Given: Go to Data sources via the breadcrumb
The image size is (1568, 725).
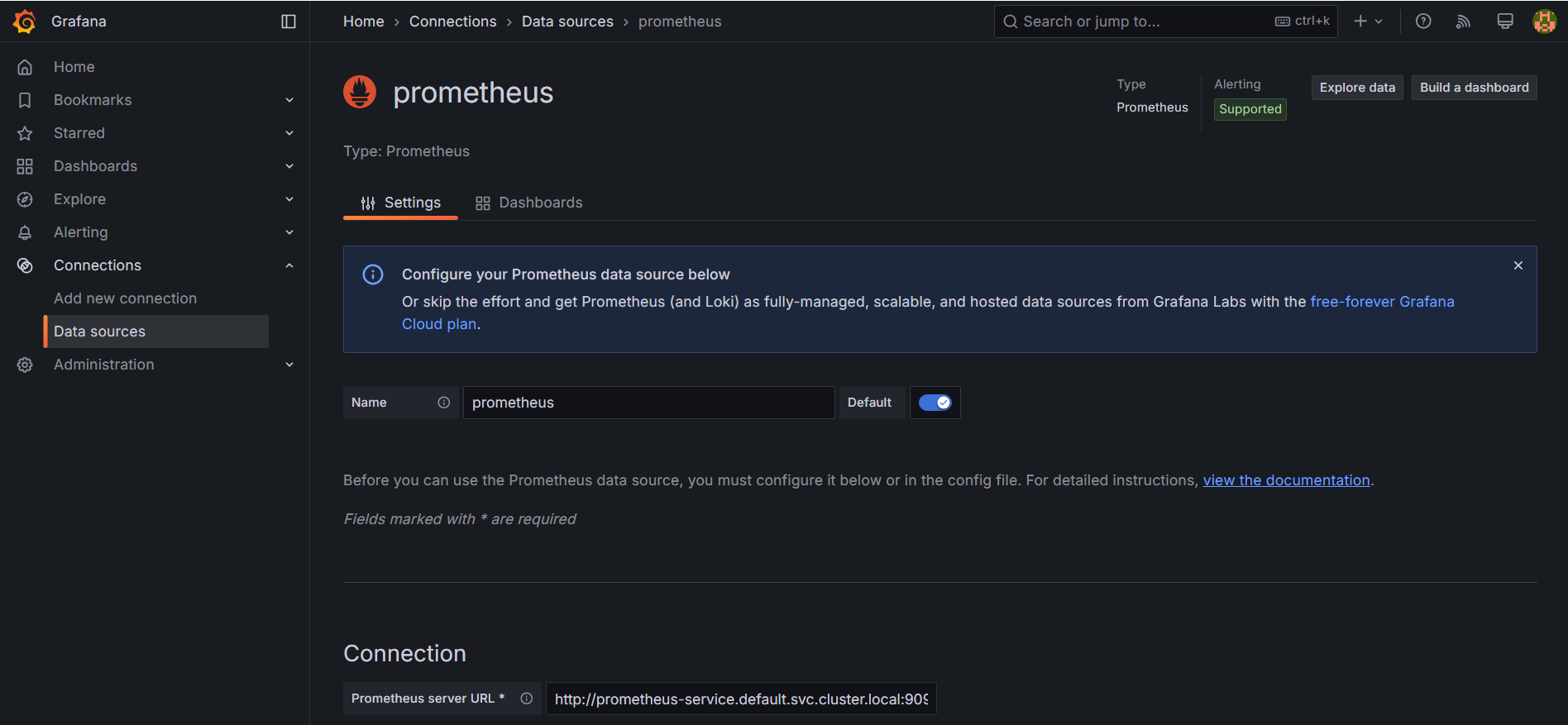Looking at the screenshot, I should [x=567, y=21].
